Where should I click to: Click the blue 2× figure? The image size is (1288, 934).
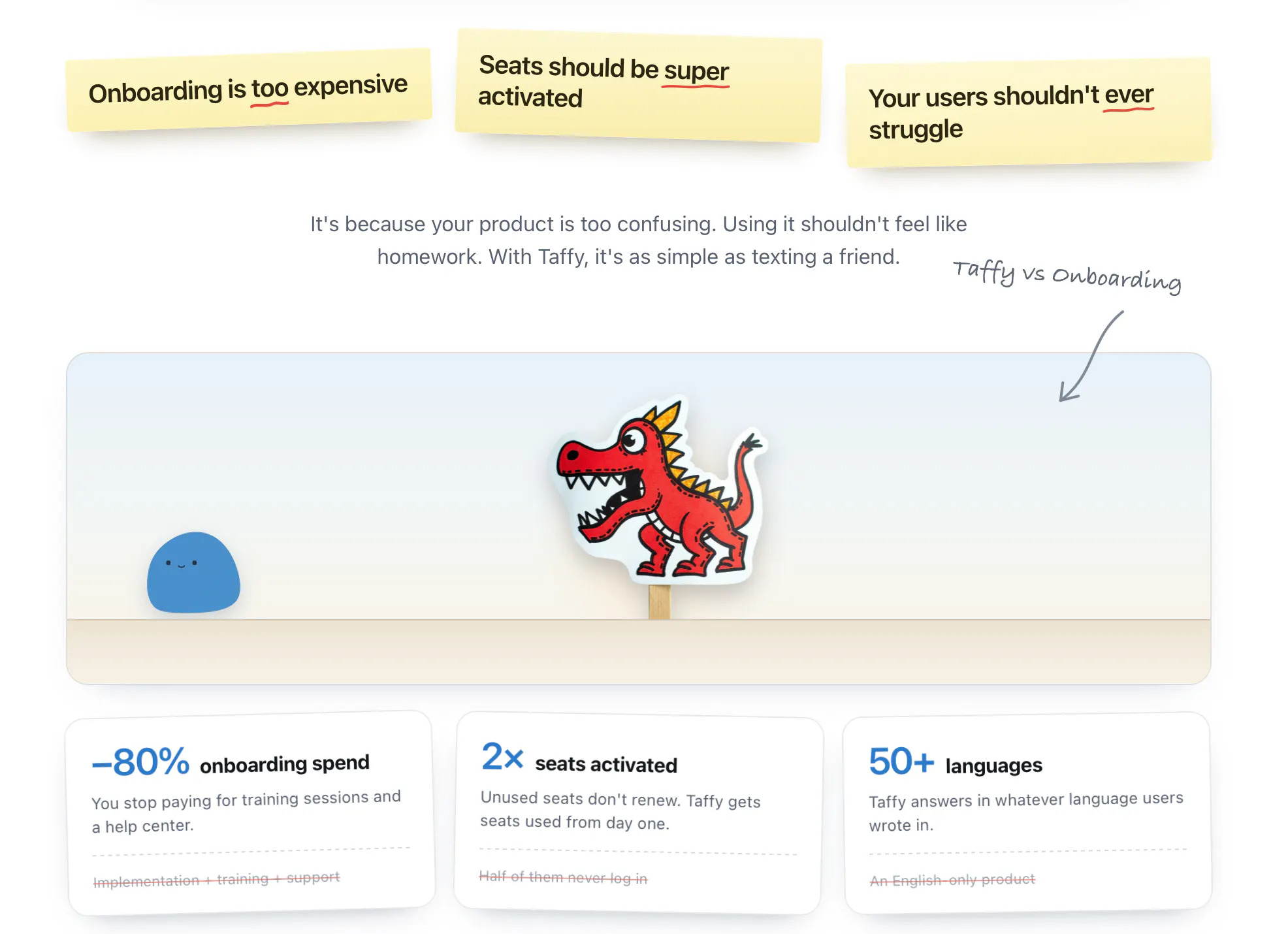tap(502, 756)
